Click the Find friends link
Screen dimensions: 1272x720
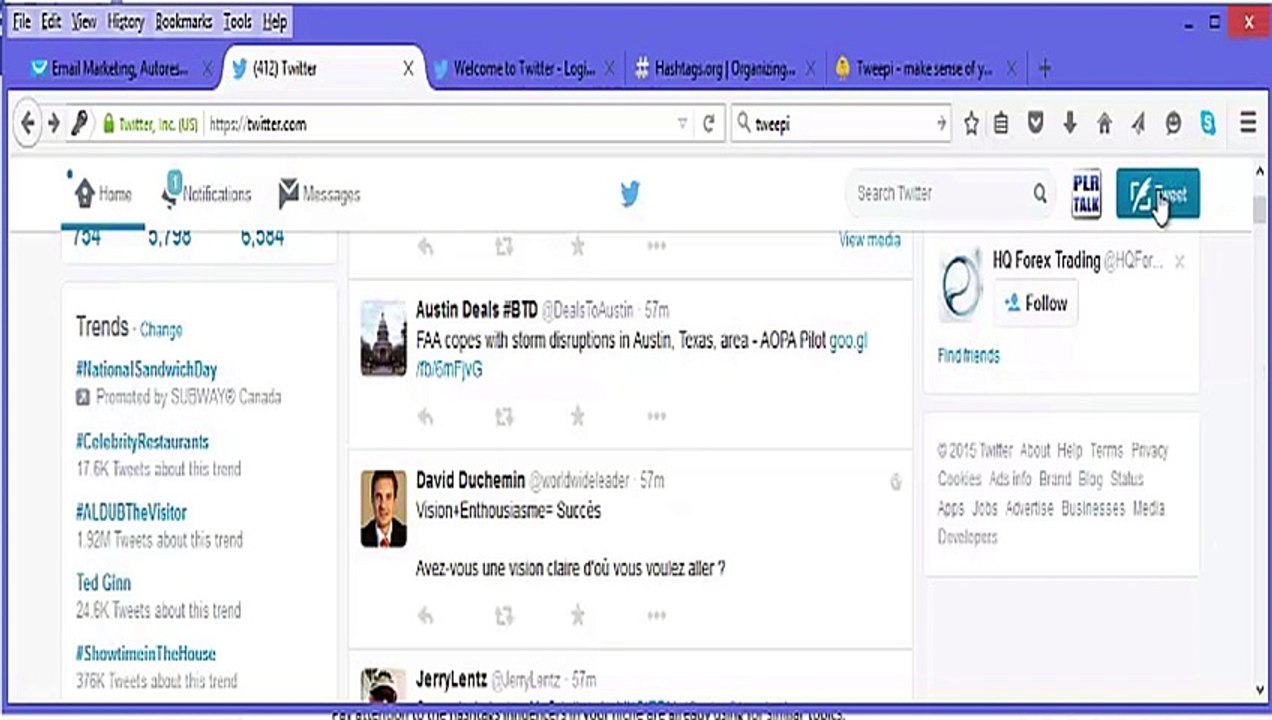[x=968, y=356]
